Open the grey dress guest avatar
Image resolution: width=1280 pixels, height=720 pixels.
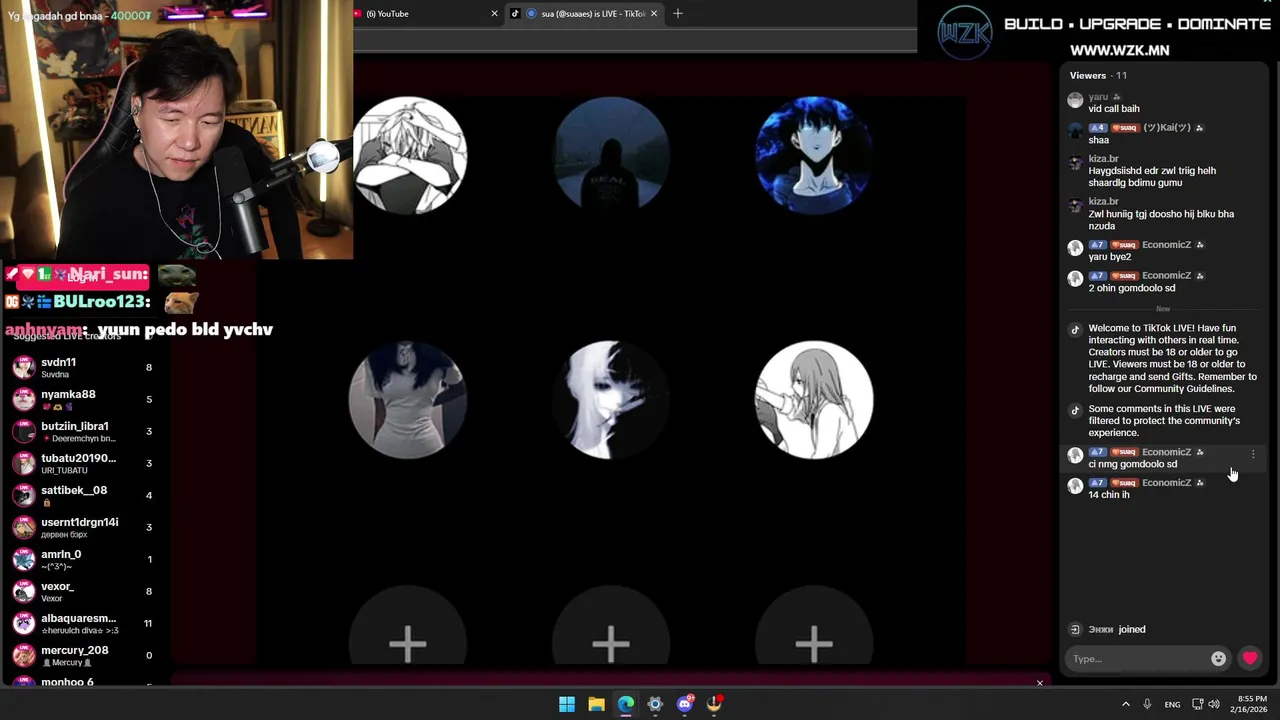[407, 400]
